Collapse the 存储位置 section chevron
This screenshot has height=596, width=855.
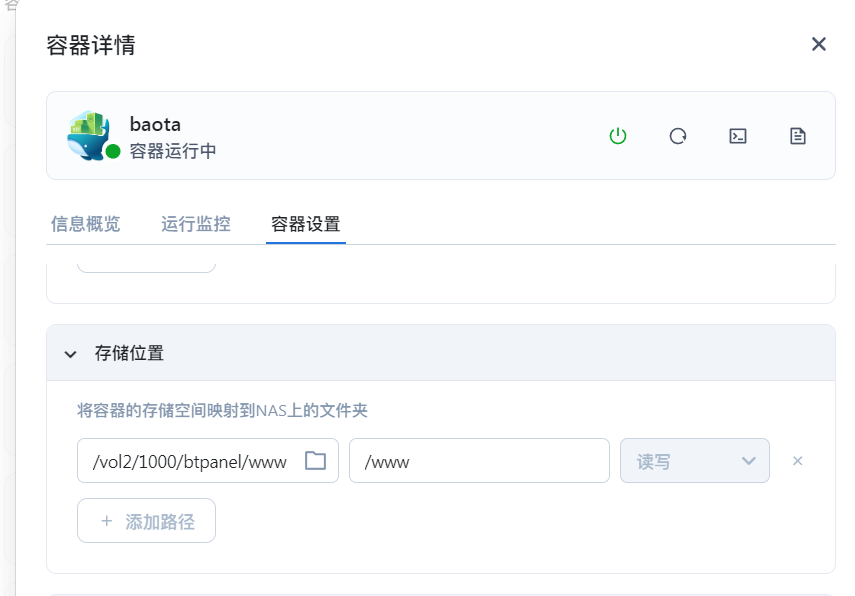click(x=71, y=353)
